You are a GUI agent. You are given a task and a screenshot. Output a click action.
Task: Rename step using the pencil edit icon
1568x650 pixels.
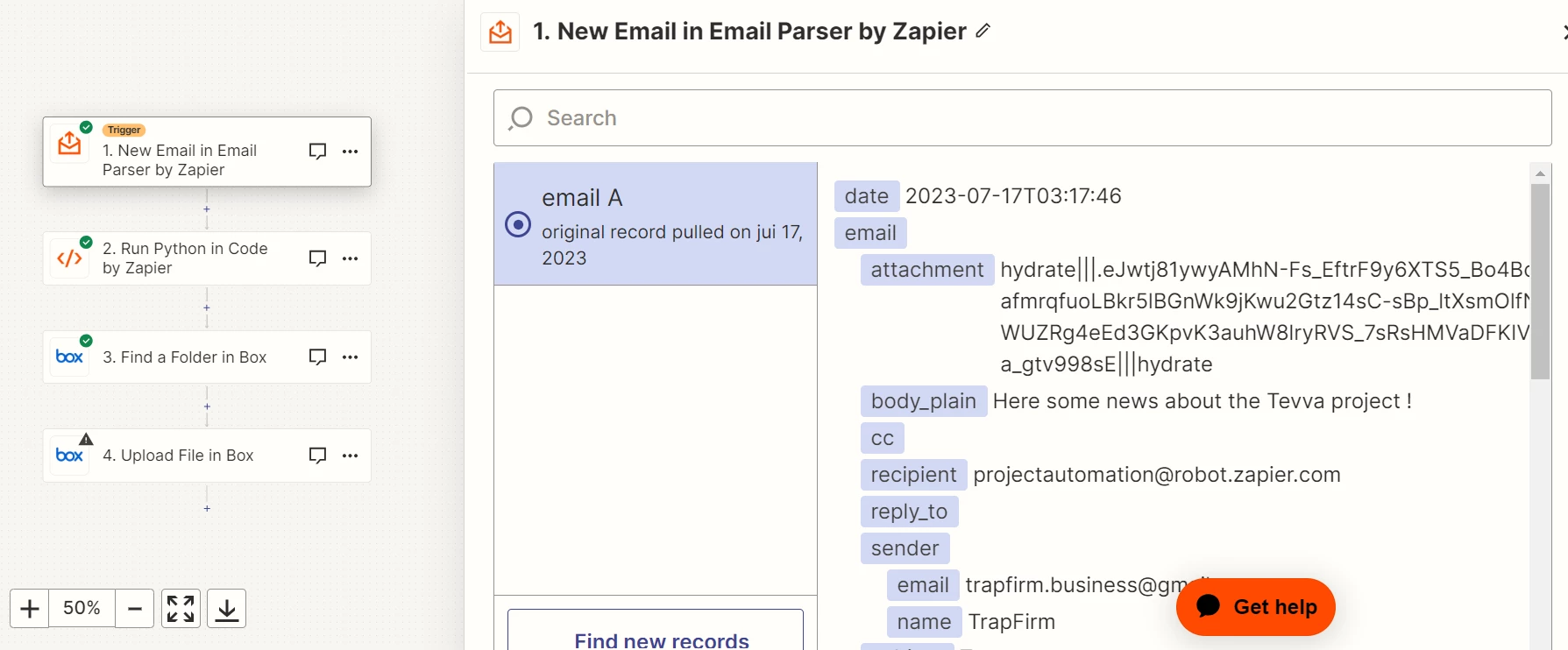pyautogui.click(x=983, y=31)
